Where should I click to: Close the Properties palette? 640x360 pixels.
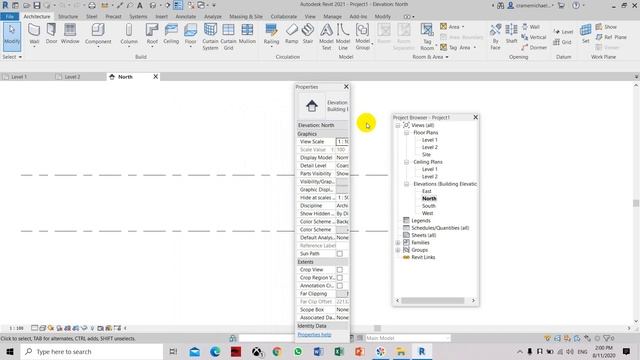(346, 87)
